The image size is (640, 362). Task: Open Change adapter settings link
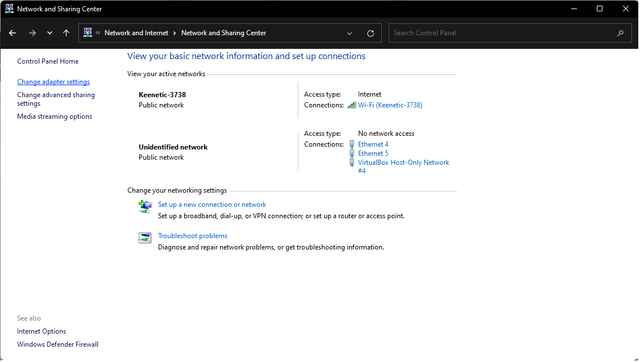(x=53, y=82)
